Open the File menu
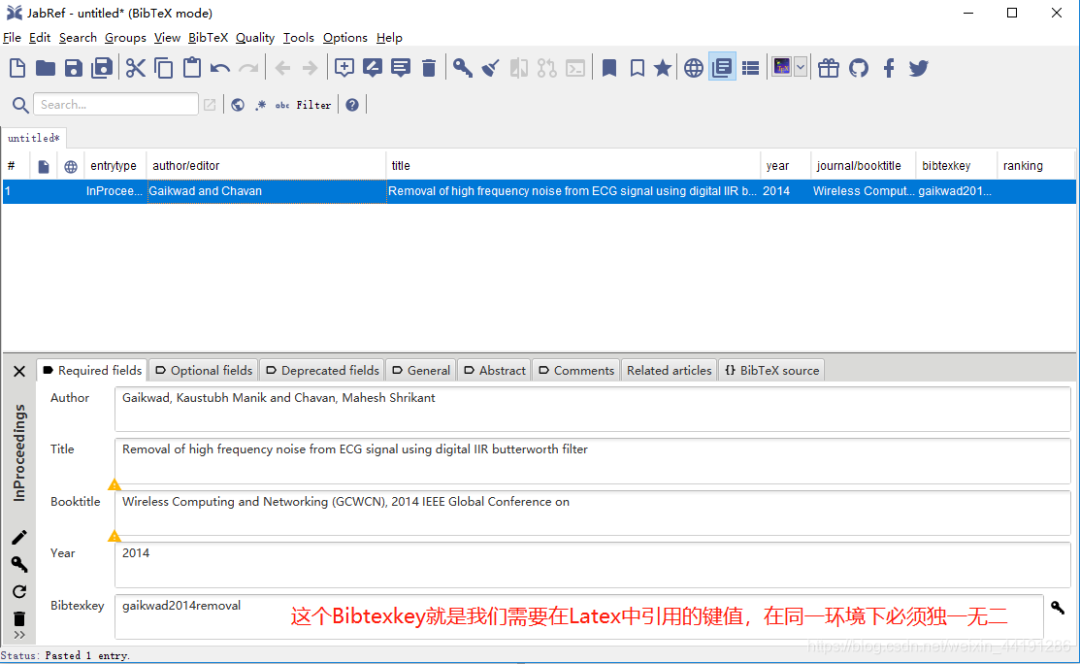 (x=12, y=37)
